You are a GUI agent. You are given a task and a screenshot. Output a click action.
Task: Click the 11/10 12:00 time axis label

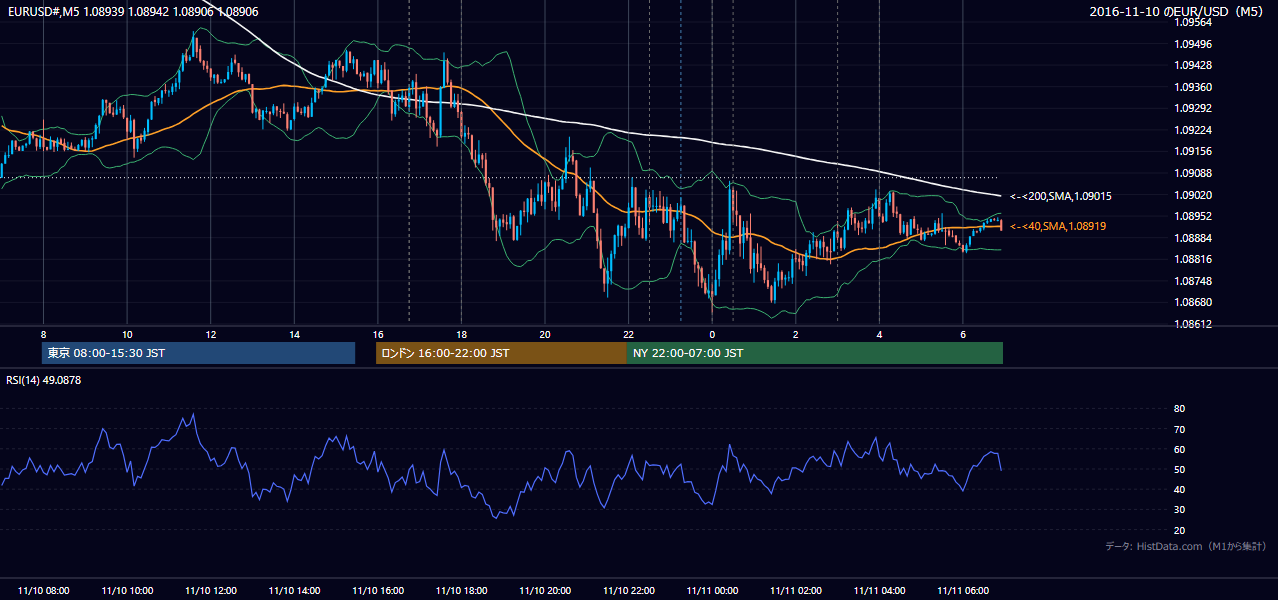(x=211, y=591)
